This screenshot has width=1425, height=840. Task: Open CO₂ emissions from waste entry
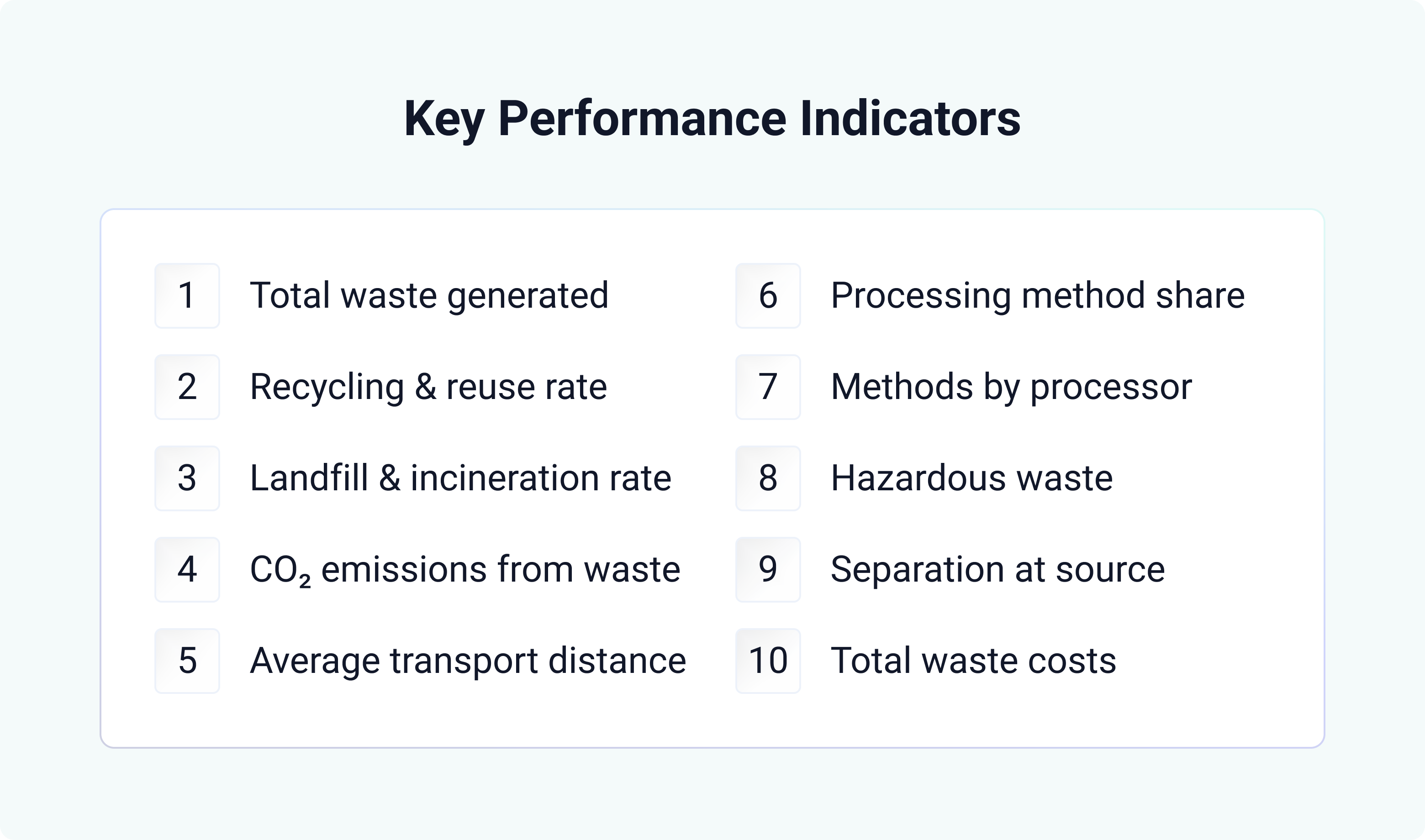(465, 570)
